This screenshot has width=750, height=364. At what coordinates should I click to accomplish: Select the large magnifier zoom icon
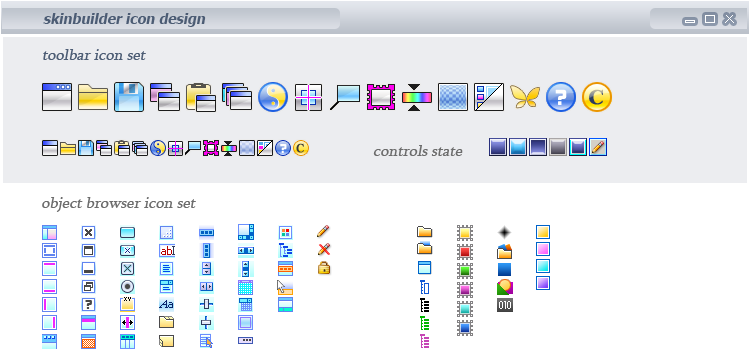345,97
